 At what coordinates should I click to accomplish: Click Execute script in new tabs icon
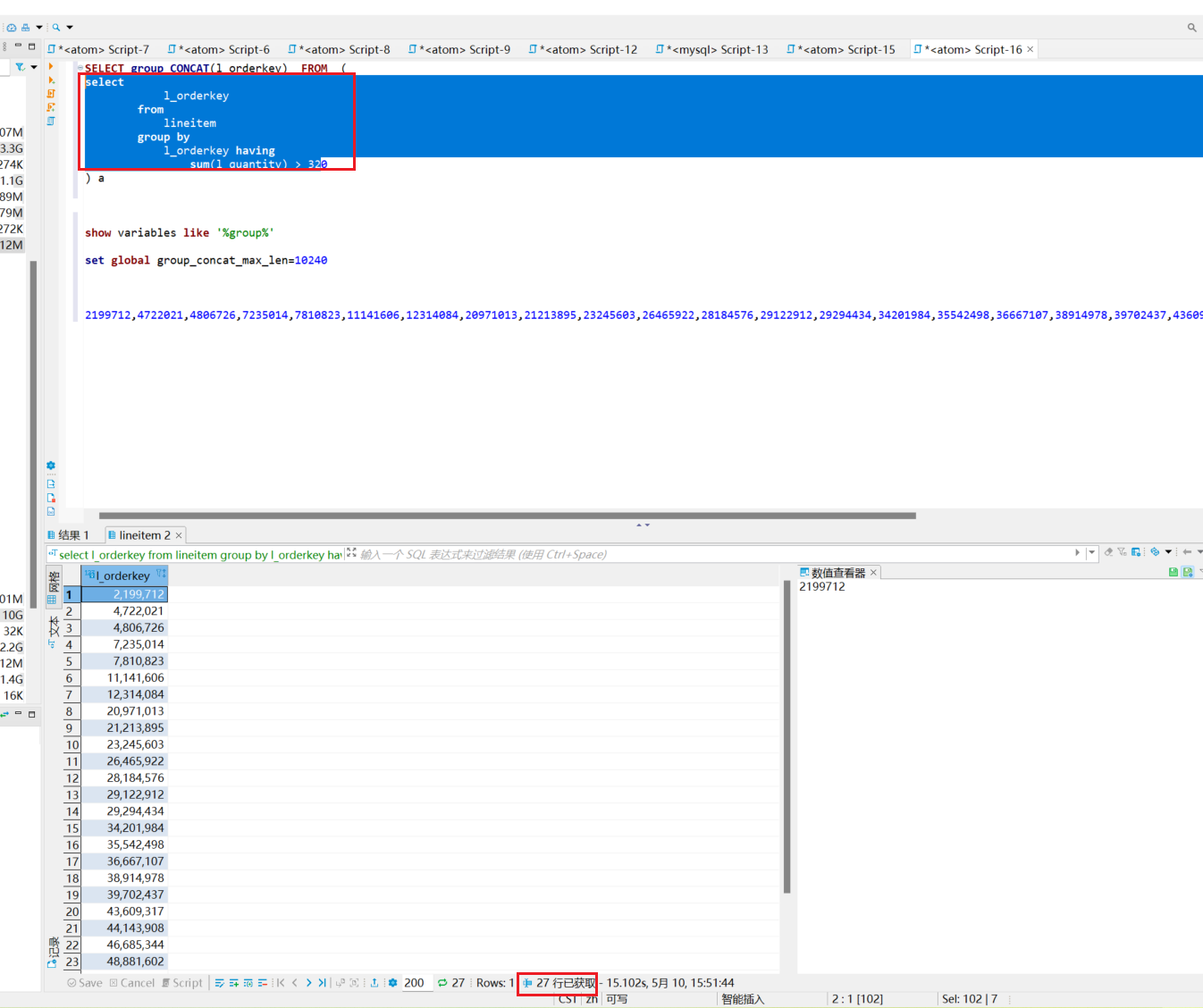tap(51, 106)
